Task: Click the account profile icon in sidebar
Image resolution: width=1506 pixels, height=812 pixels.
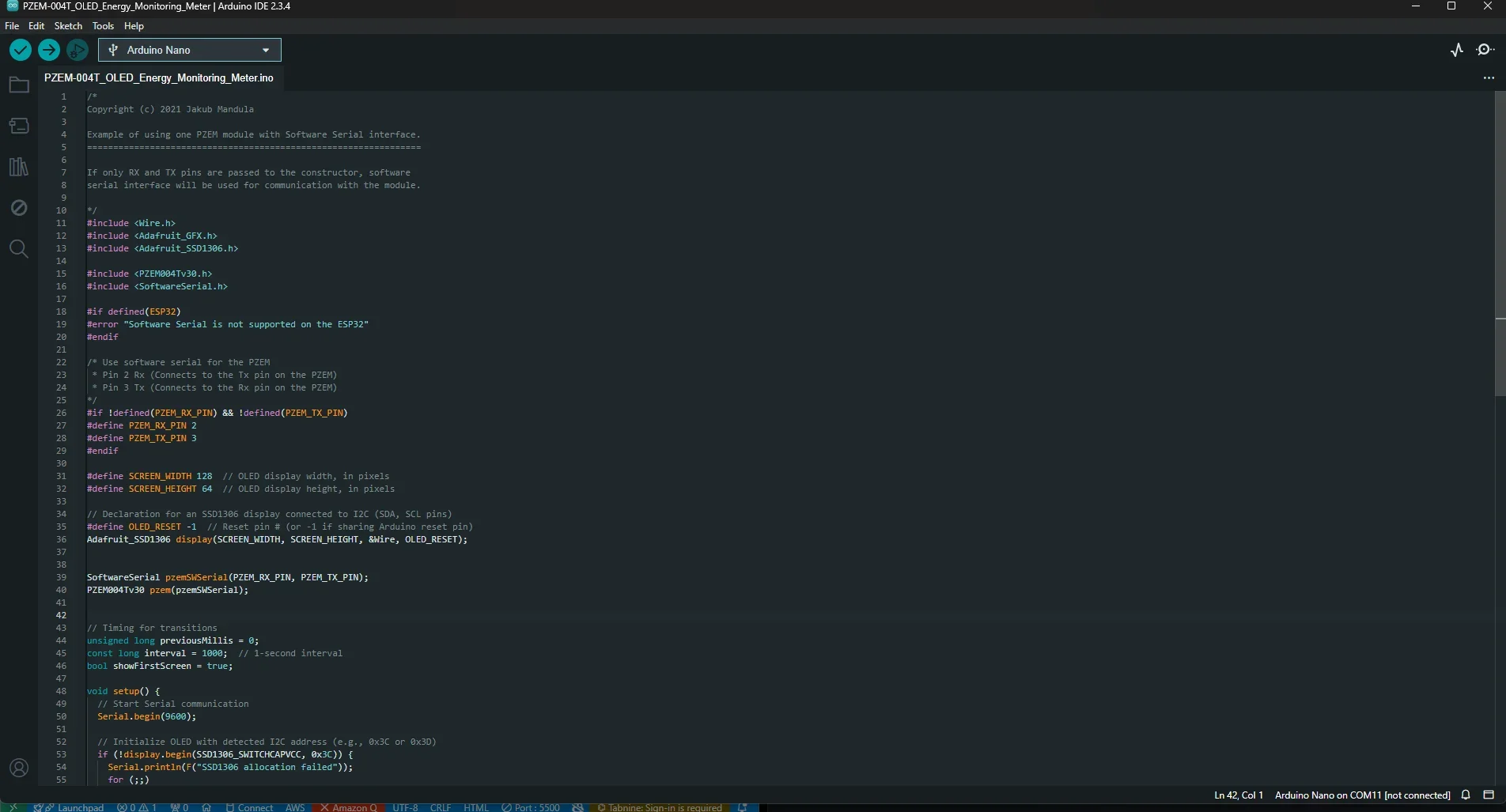Action: pos(19,768)
